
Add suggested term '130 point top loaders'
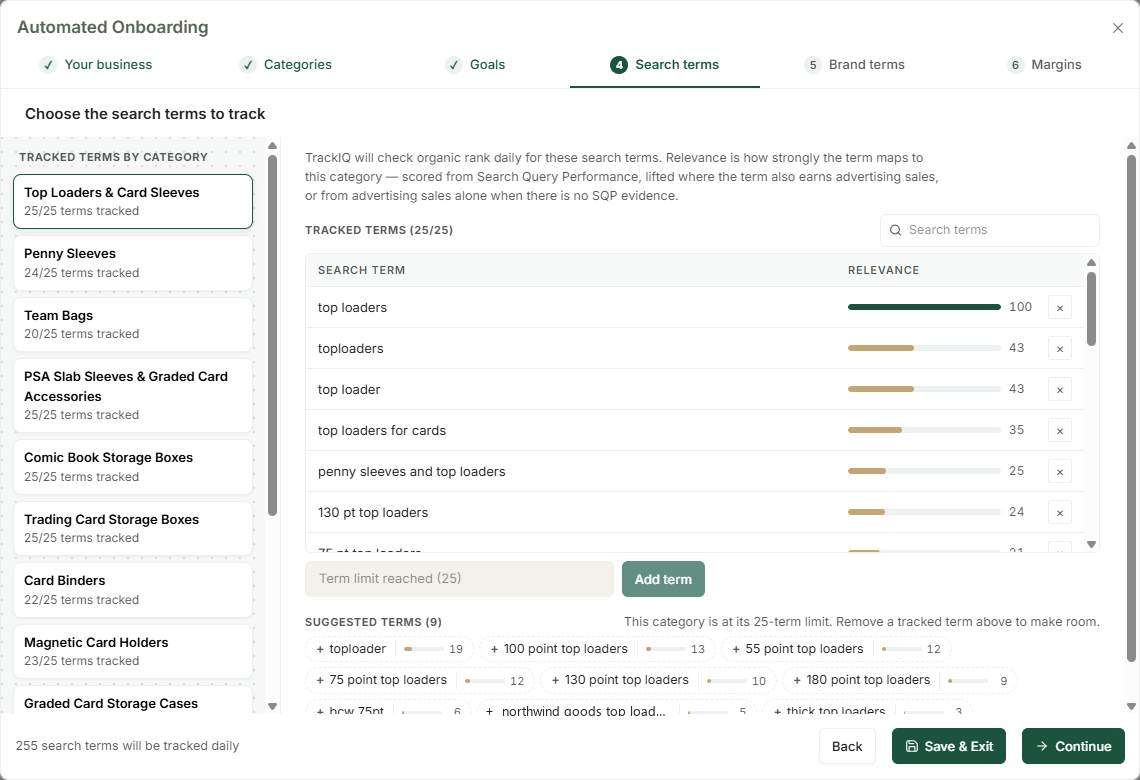coord(658,680)
